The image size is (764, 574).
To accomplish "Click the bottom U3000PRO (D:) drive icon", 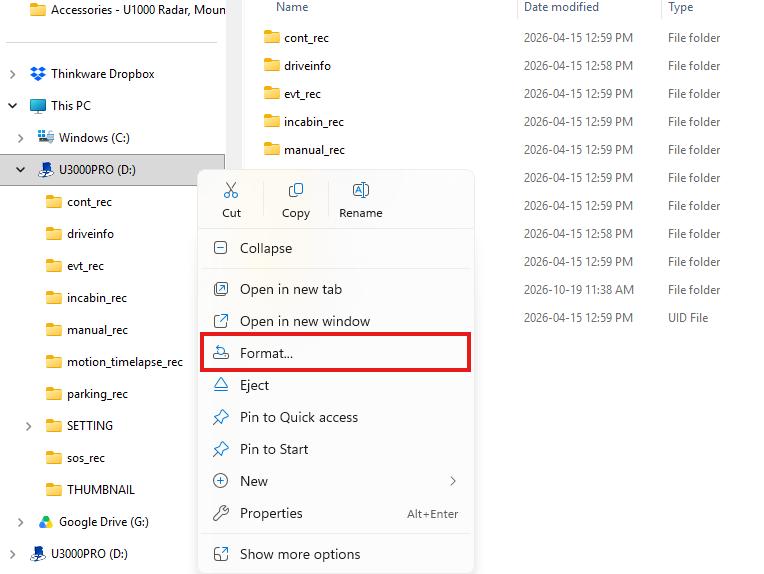I will point(38,554).
